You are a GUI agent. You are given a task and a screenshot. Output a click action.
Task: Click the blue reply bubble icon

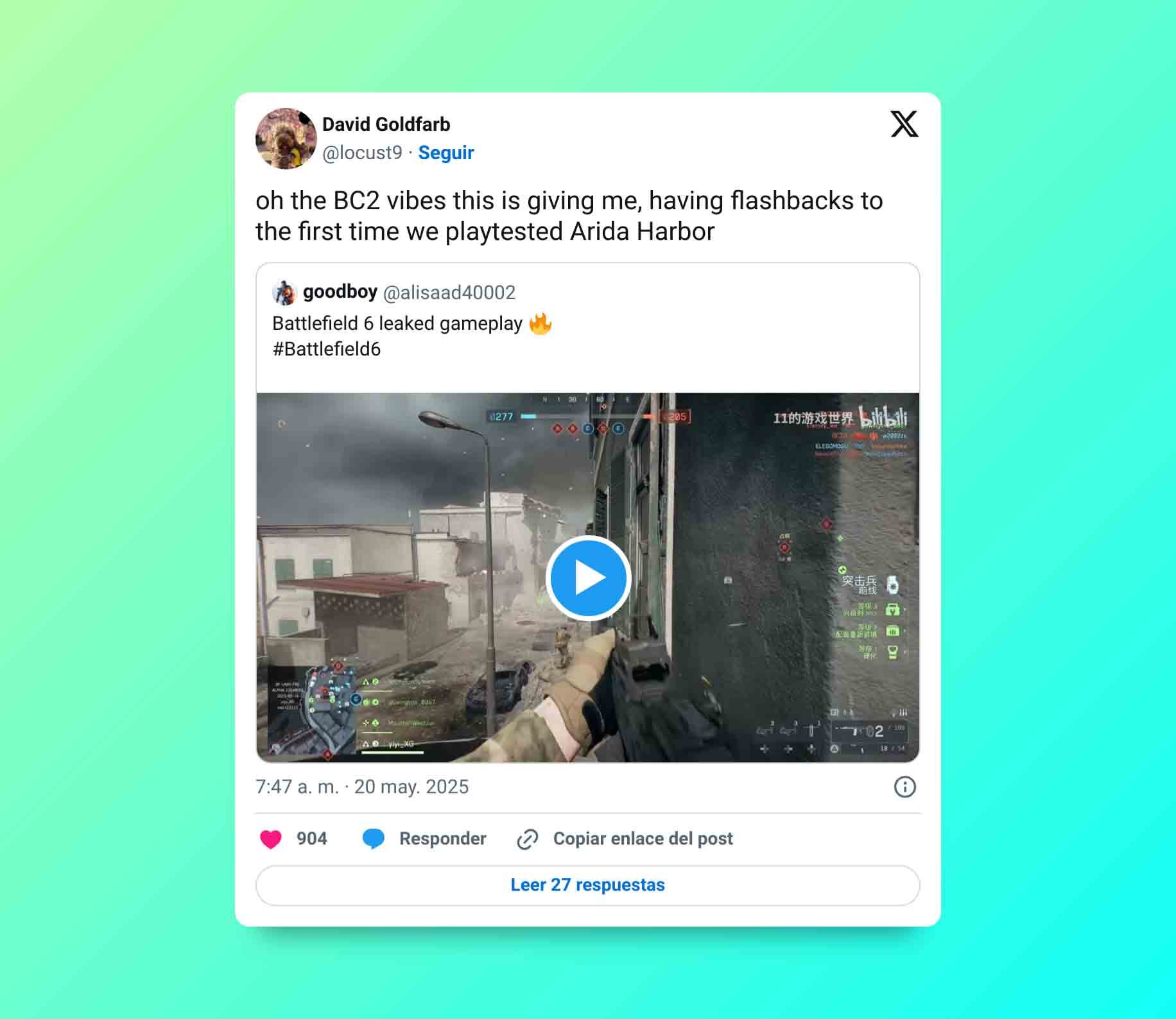pos(374,839)
